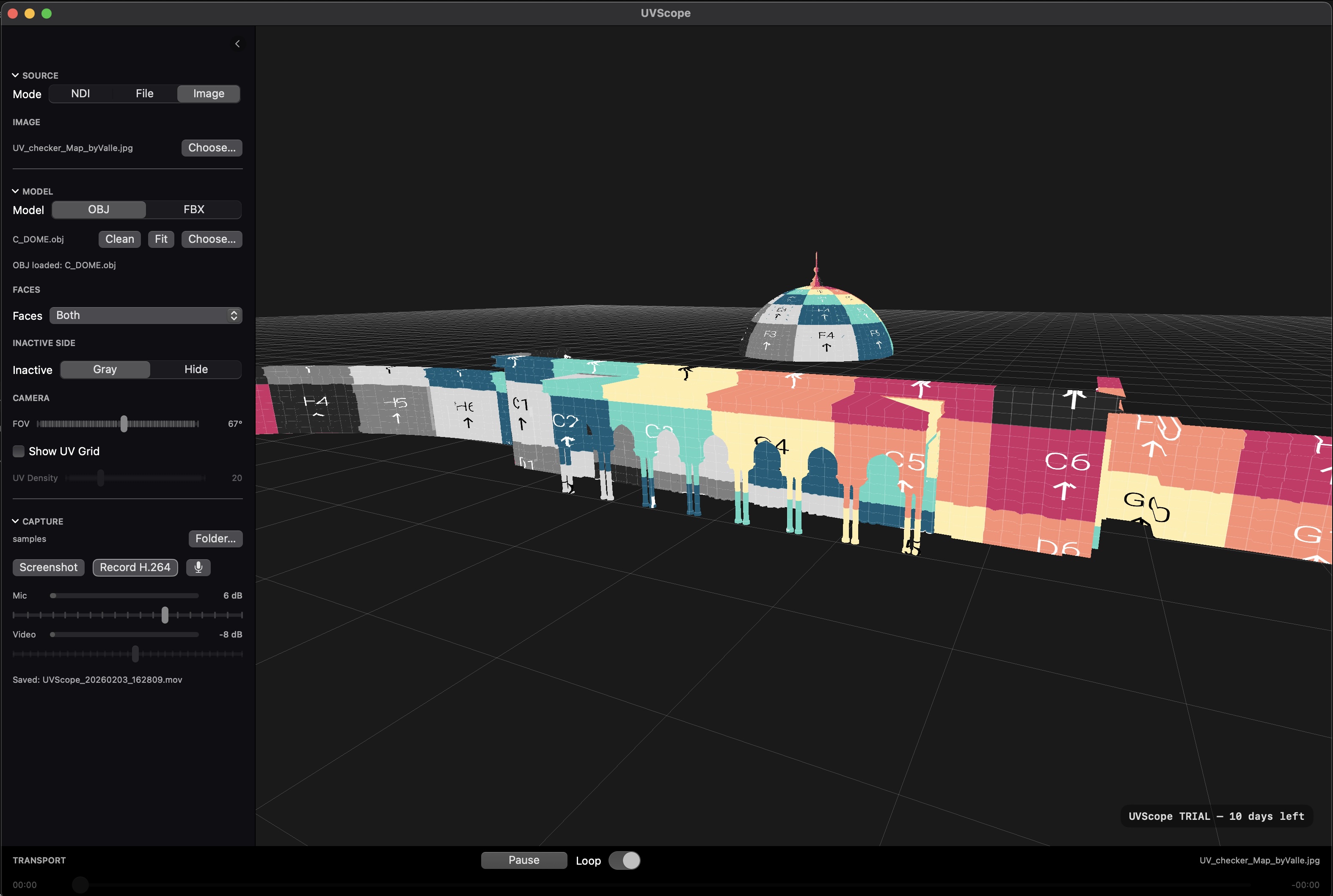Screen dimensions: 1333x896
Task: Take a Screenshot
Action: click(x=48, y=567)
